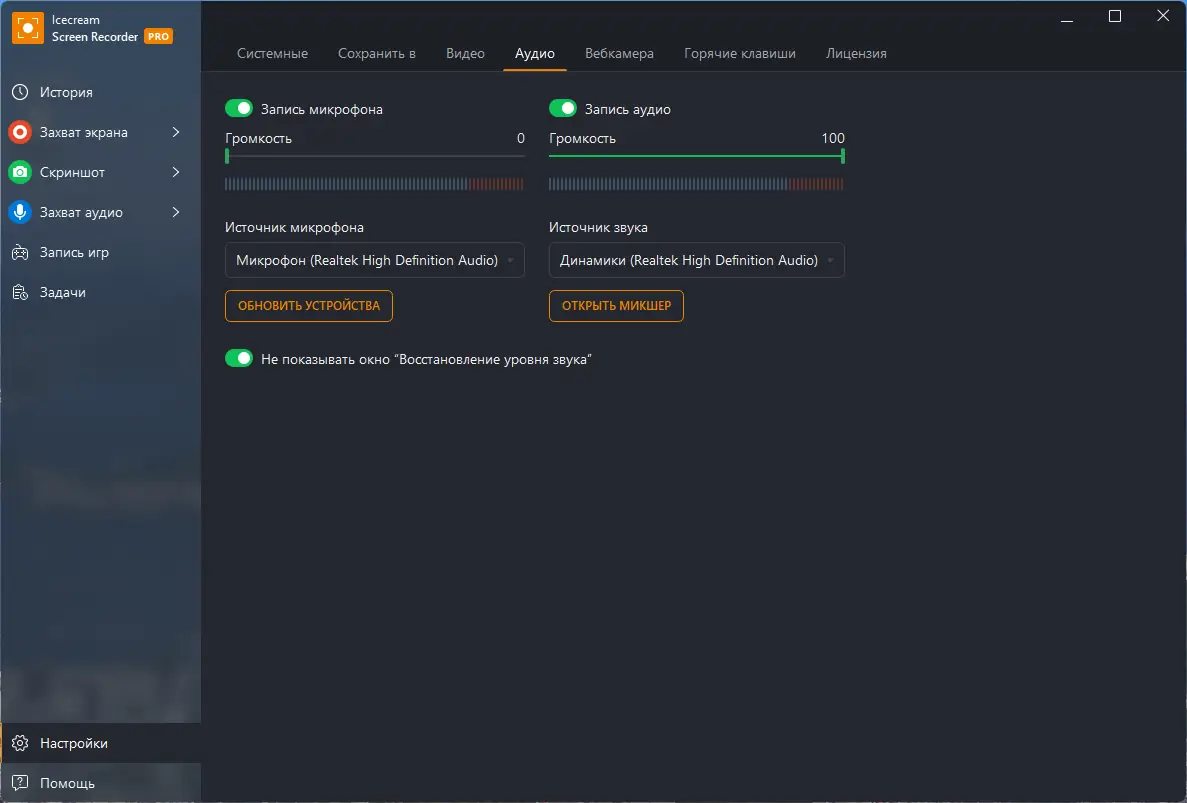Open the «Источник микрофона» dropdown
The width and height of the screenshot is (1187, 803).
click(x=375, y=260)
